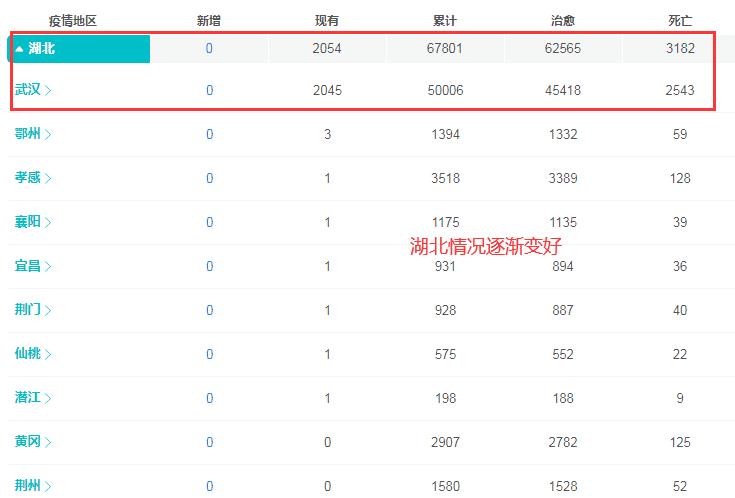Click the chevron icon next to 宜昌
735x498 pixels.
coord(49,267)
